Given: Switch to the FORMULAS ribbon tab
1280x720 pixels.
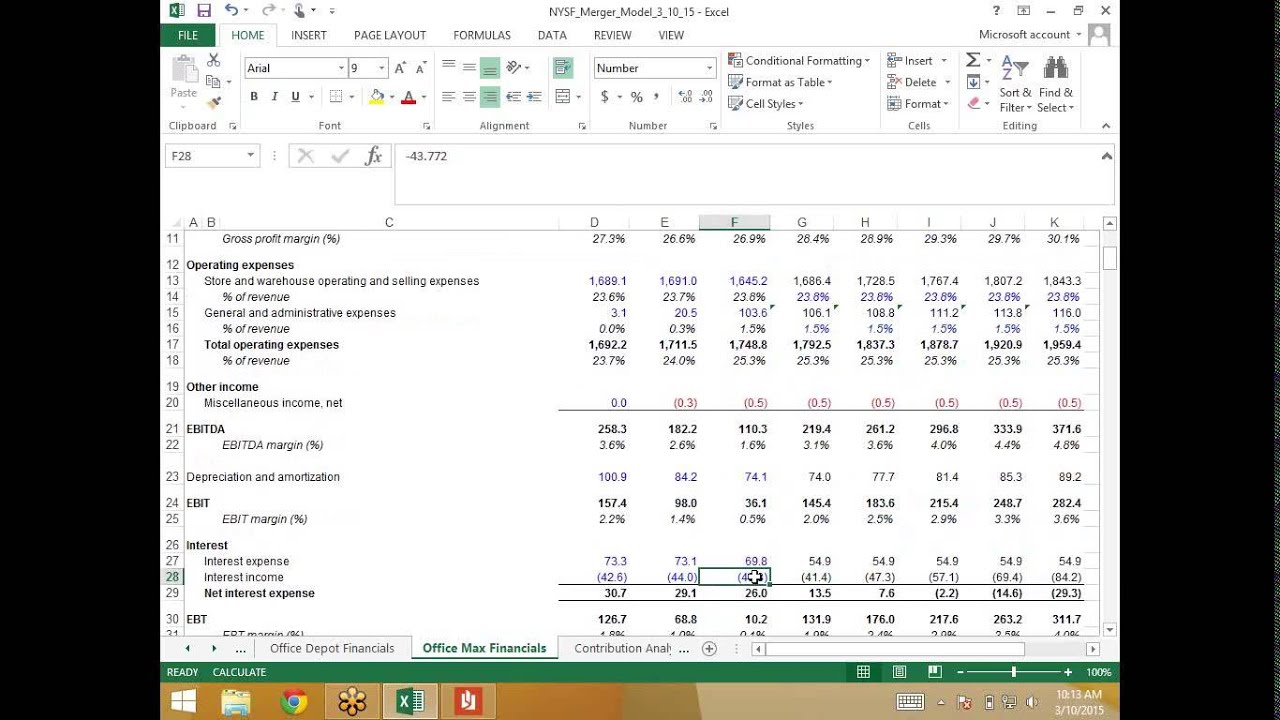Looking at the screenshot, I should 482,35.
